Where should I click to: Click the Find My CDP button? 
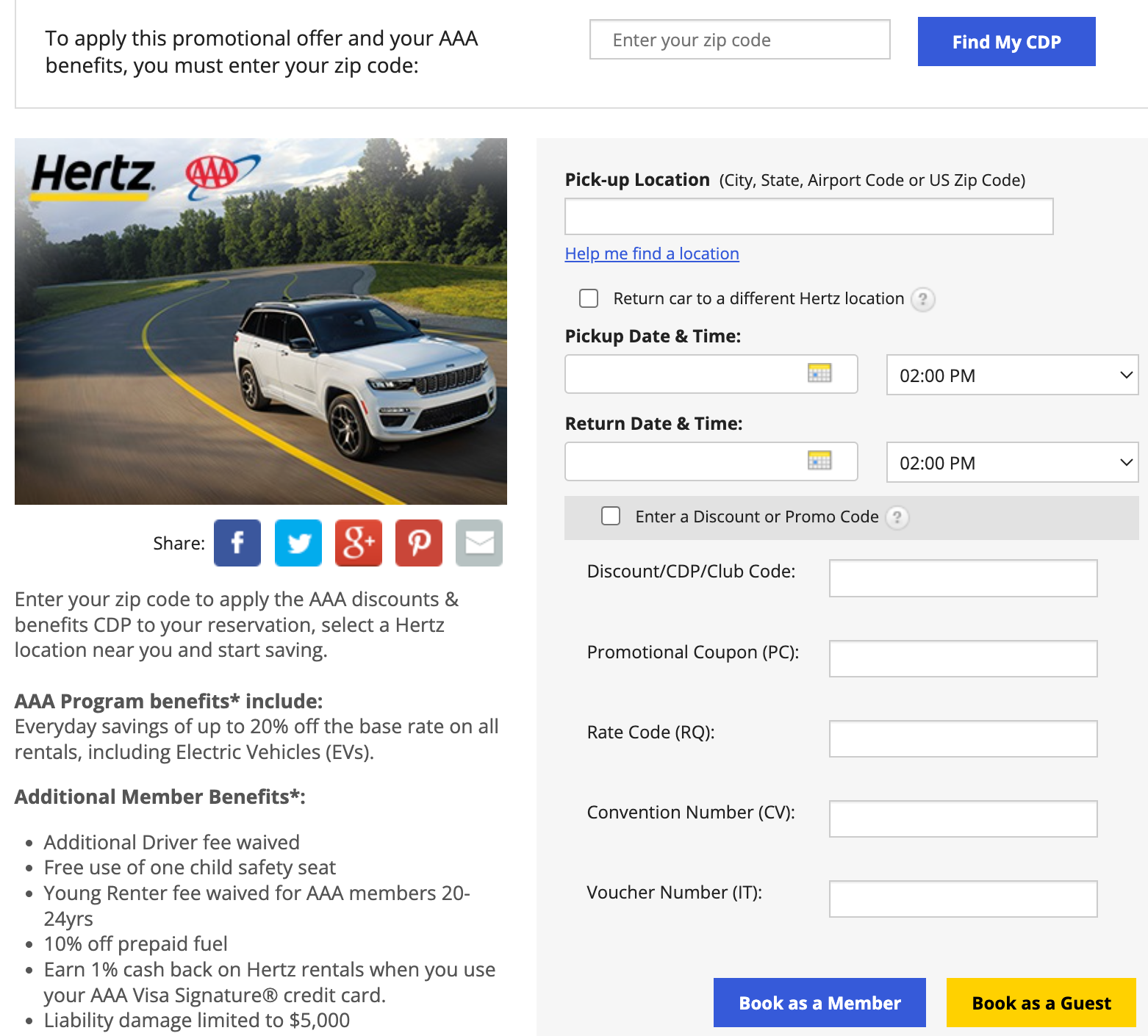pyautogui.click(x=1006, y=41)
